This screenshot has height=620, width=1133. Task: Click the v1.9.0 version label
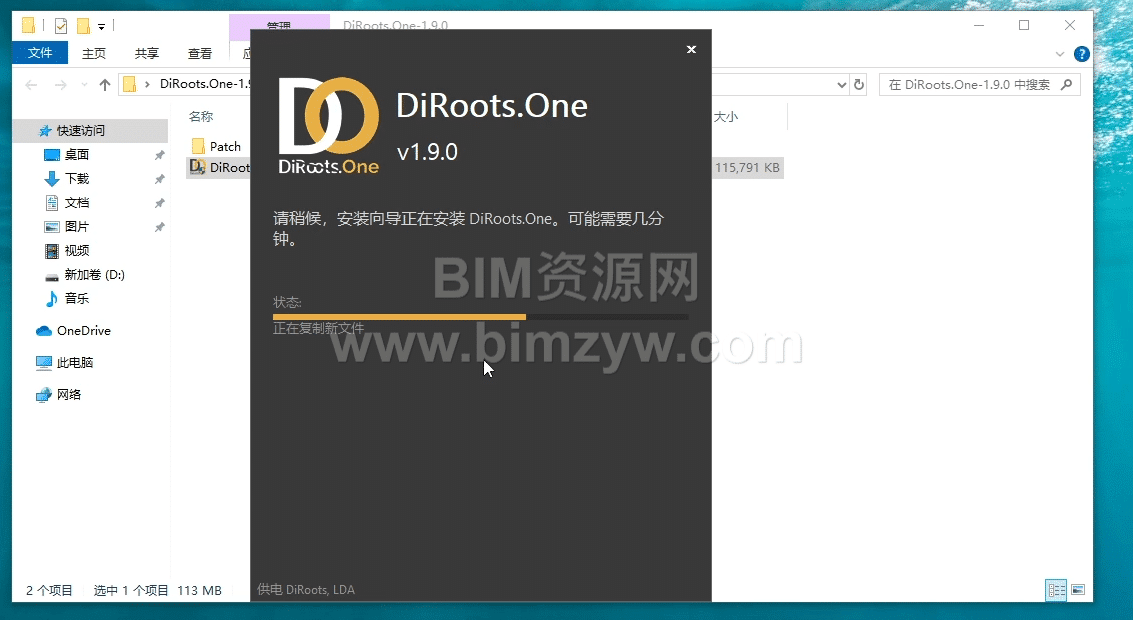(x=427, y=152)
